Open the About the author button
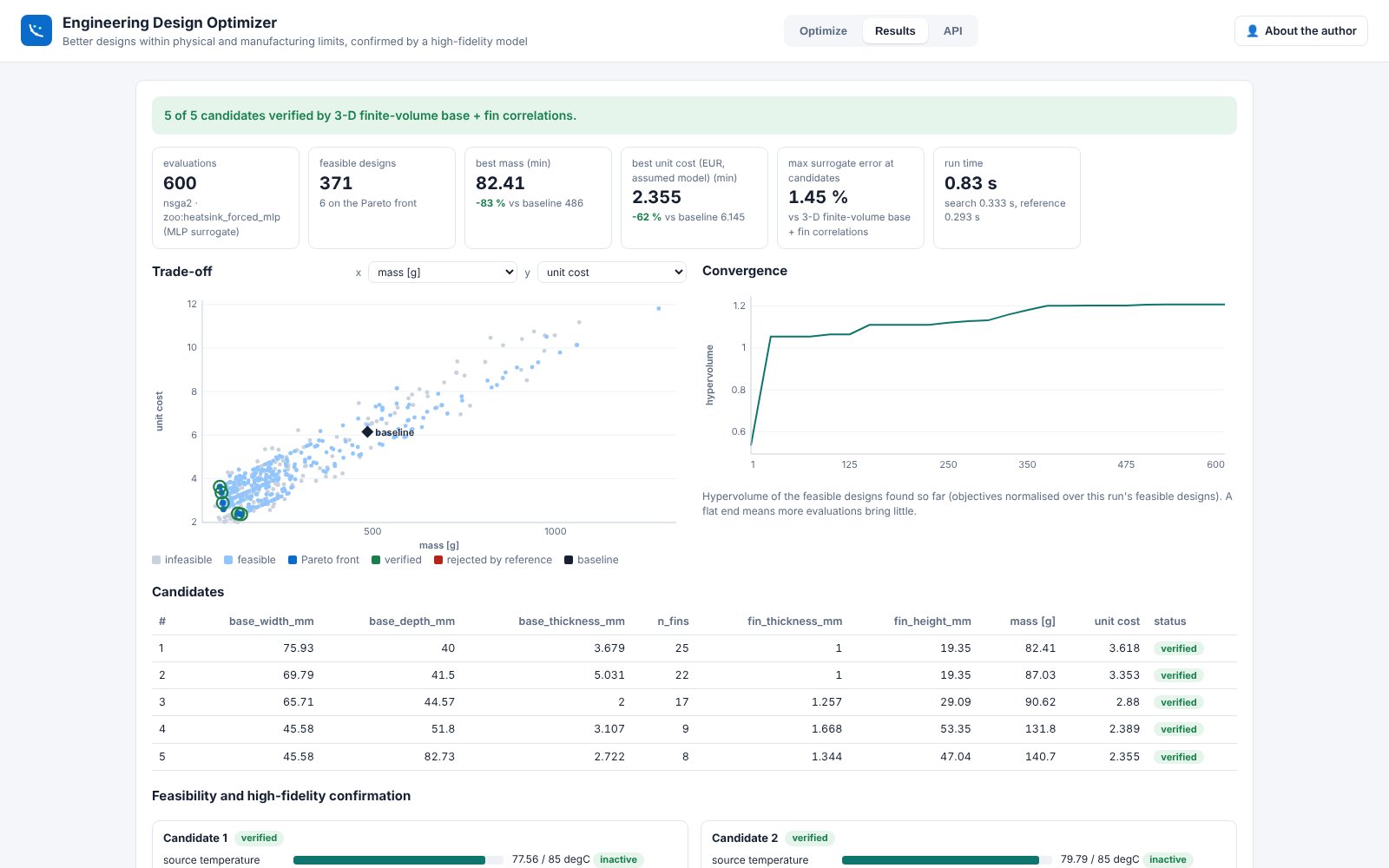The image size is (1389, 868). tap(1300, 31)
